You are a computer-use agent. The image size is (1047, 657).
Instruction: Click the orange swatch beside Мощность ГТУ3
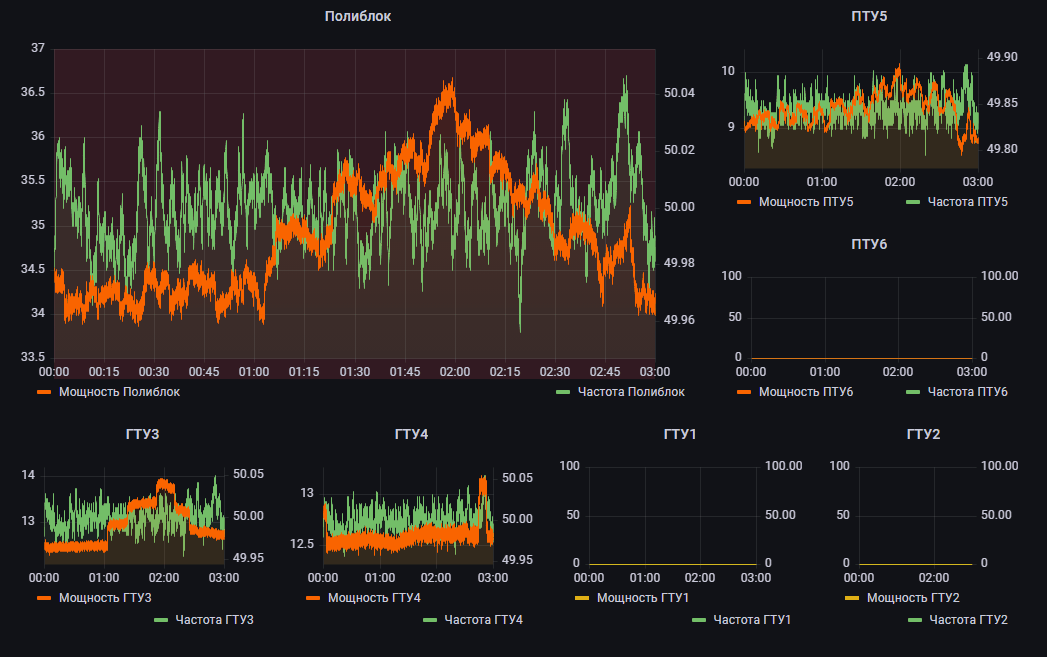click(x=44, y=598)
